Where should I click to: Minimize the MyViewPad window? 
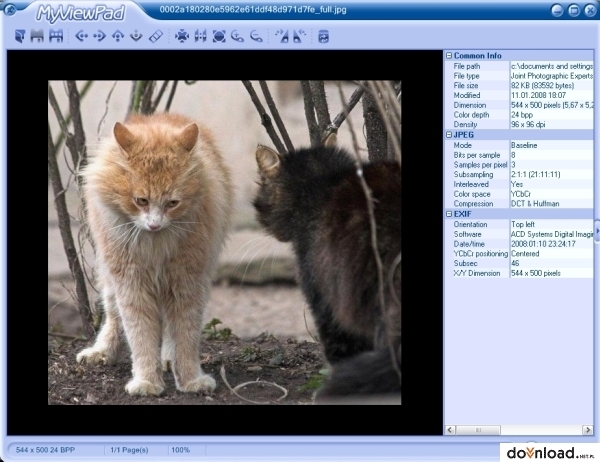(x=557, y=10)
